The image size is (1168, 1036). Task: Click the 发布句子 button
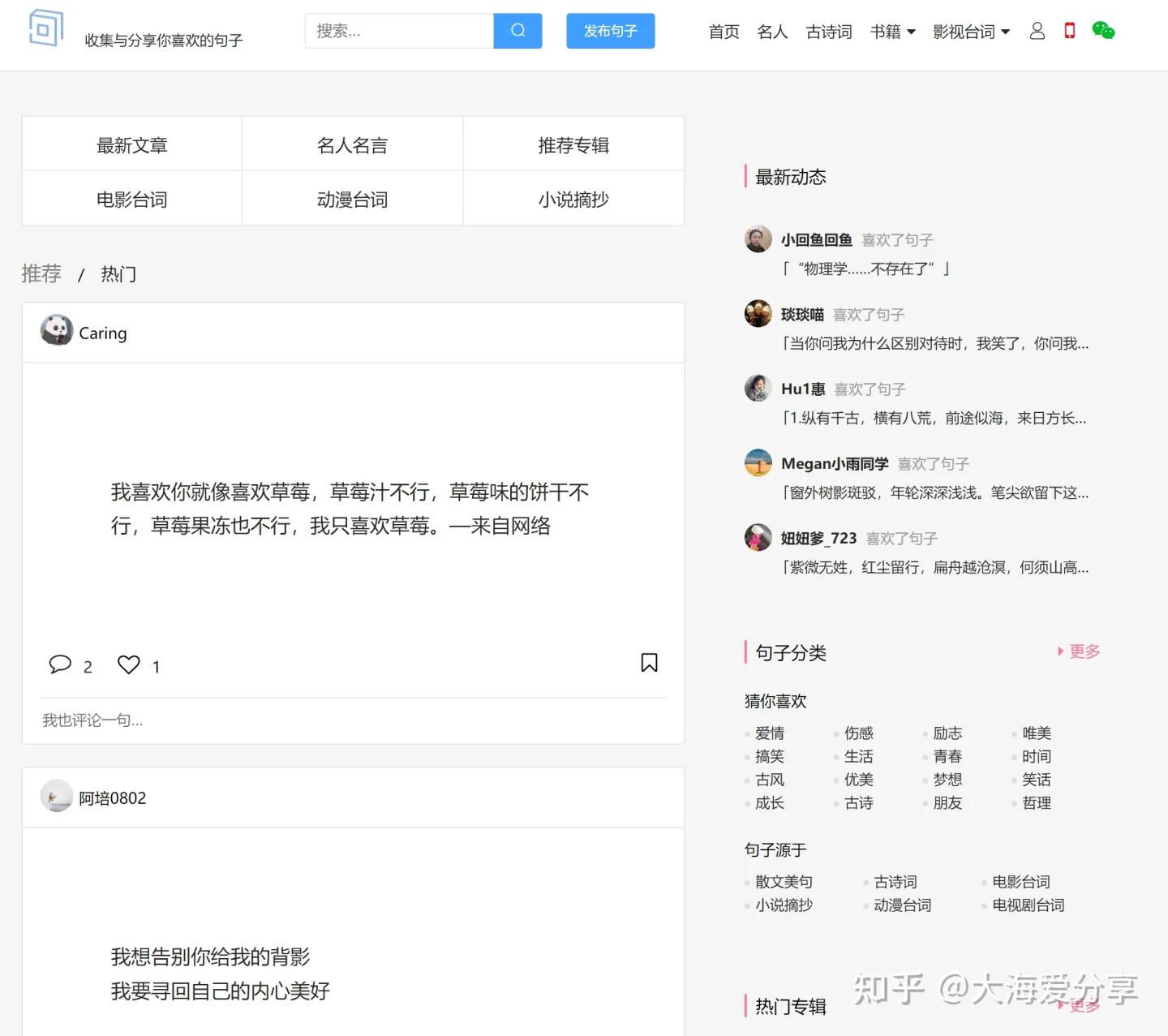(610, 31)
